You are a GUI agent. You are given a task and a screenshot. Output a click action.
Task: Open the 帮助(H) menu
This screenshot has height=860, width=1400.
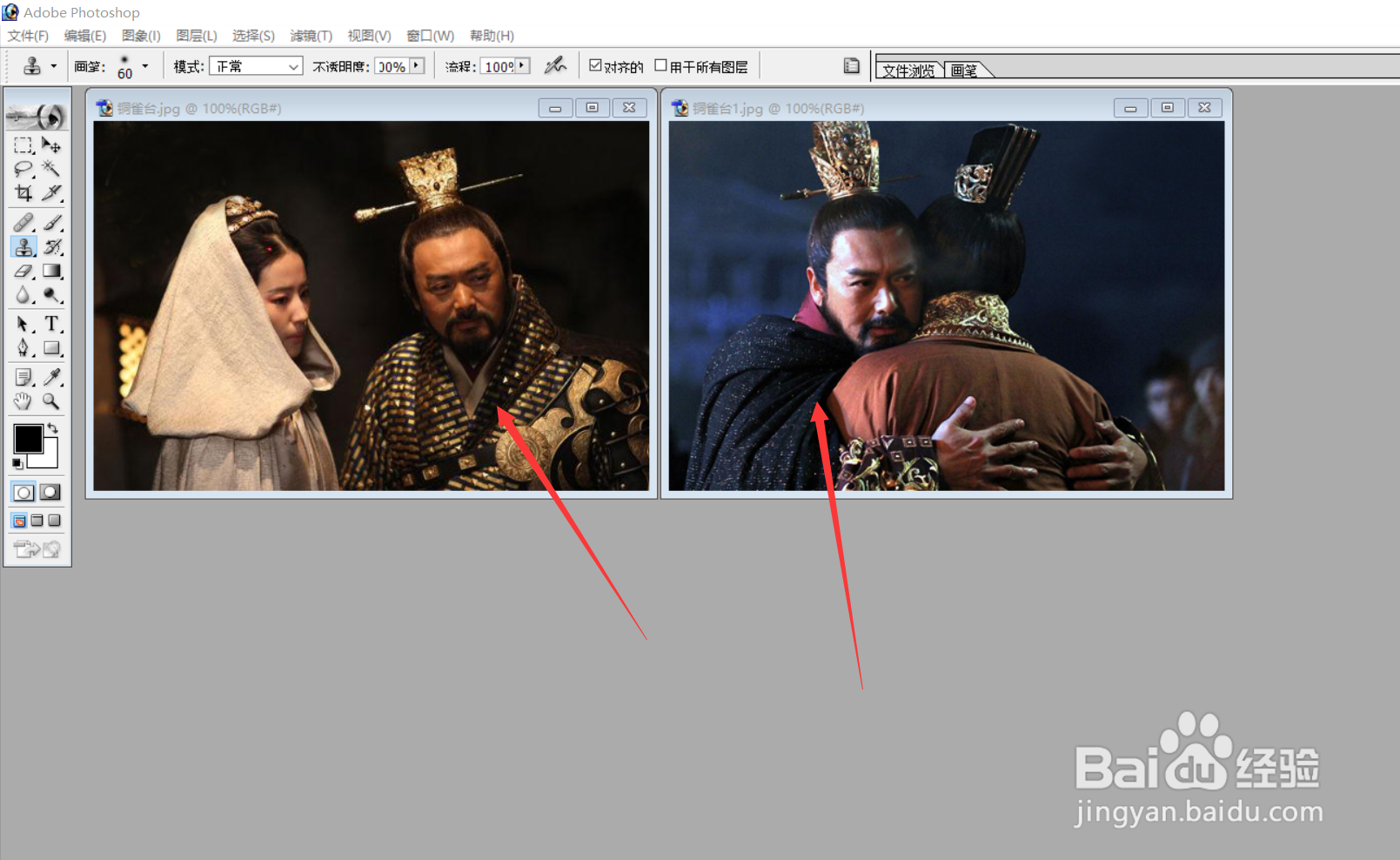(x=492, y=36)
